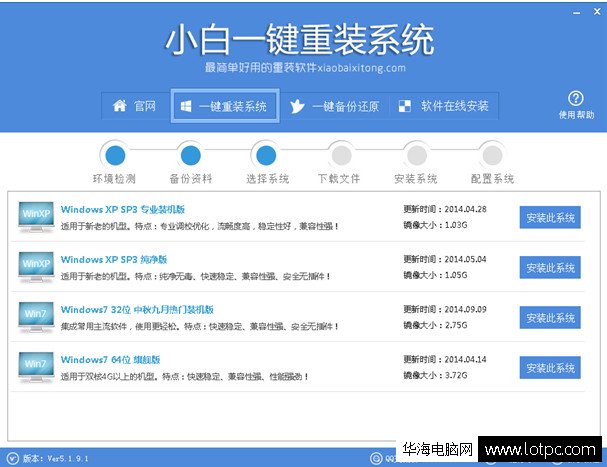Click the 环境检测 step circle
The image size is (607, 467).
coord(115,156)
